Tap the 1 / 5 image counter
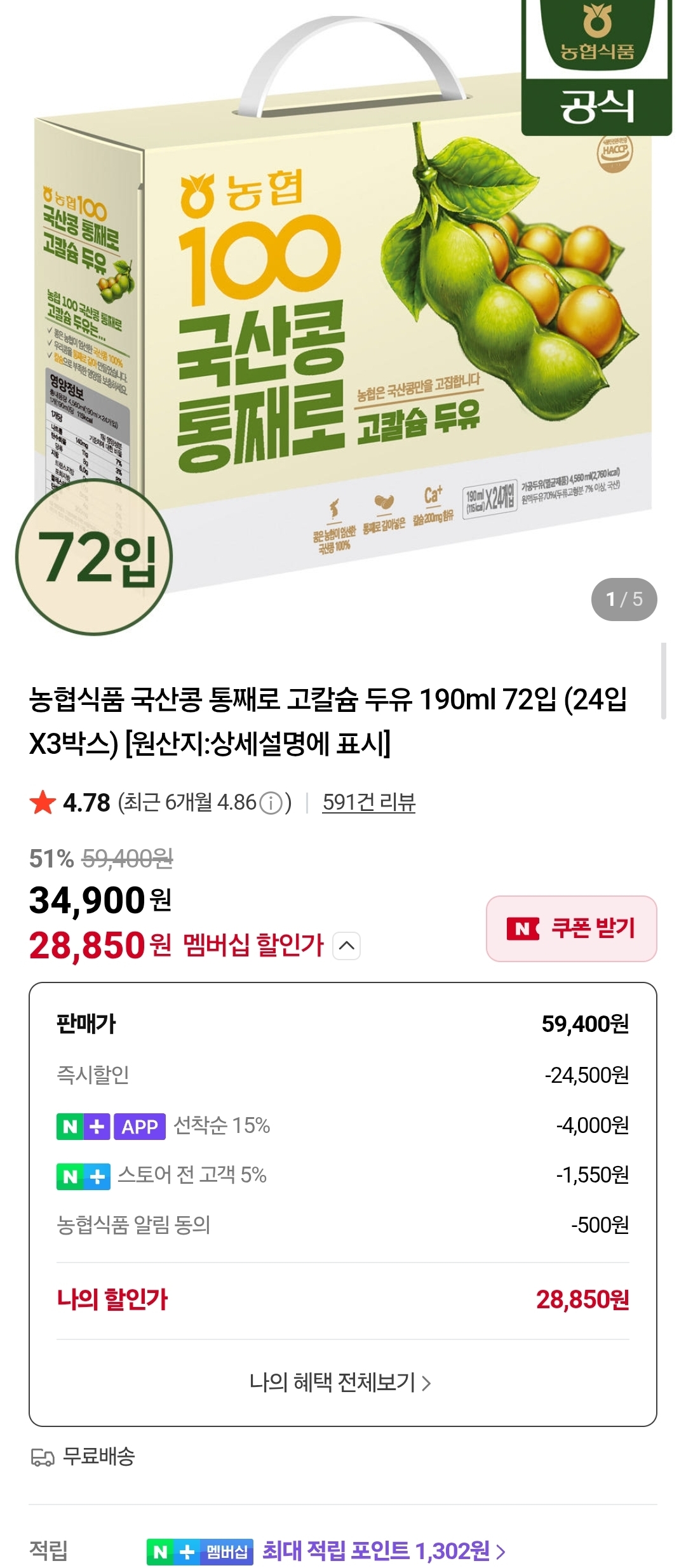The height and width of the screenshot is (1568, 686). pyautogui.click(x=624, y=599)
